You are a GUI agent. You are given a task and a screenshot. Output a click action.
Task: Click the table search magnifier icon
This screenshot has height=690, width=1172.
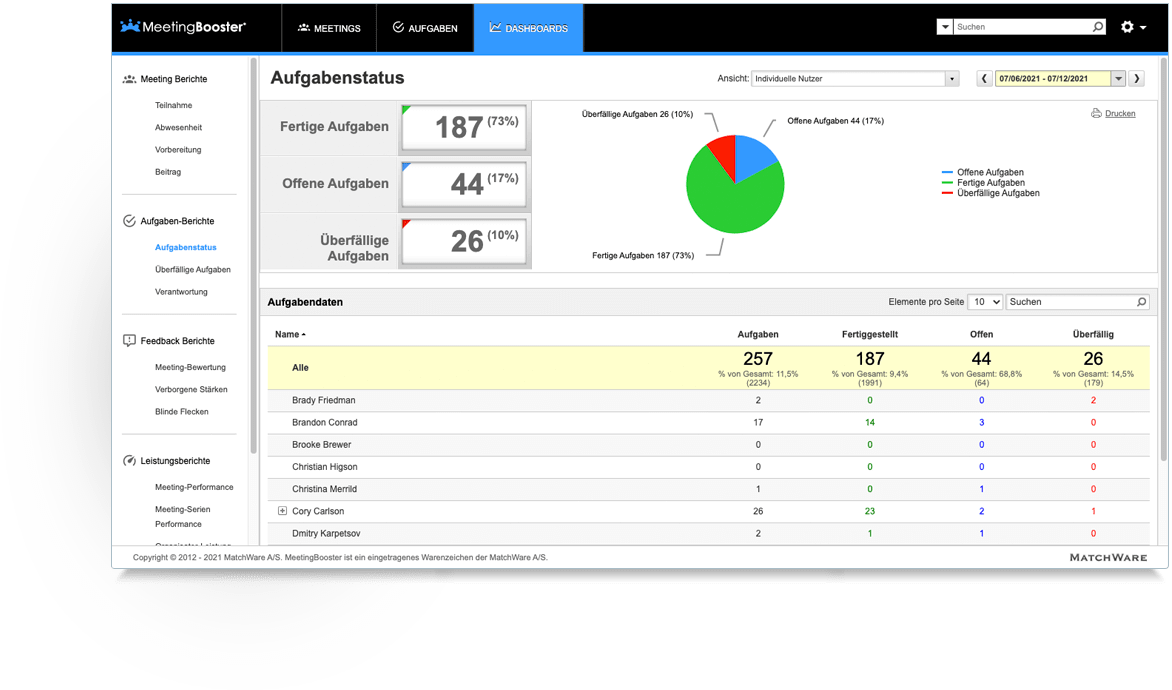(x=1141, y=302)
